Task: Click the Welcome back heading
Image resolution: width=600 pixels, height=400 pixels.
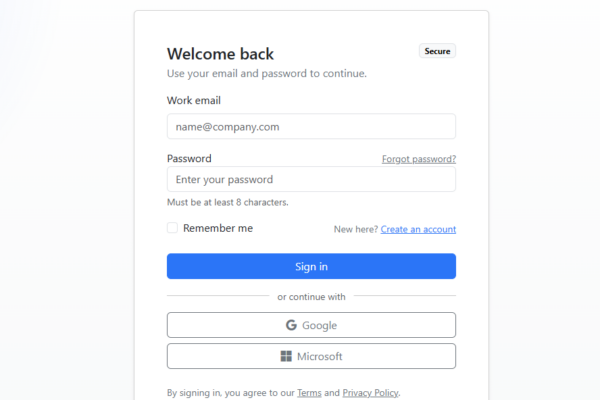Action: point(220,54)
